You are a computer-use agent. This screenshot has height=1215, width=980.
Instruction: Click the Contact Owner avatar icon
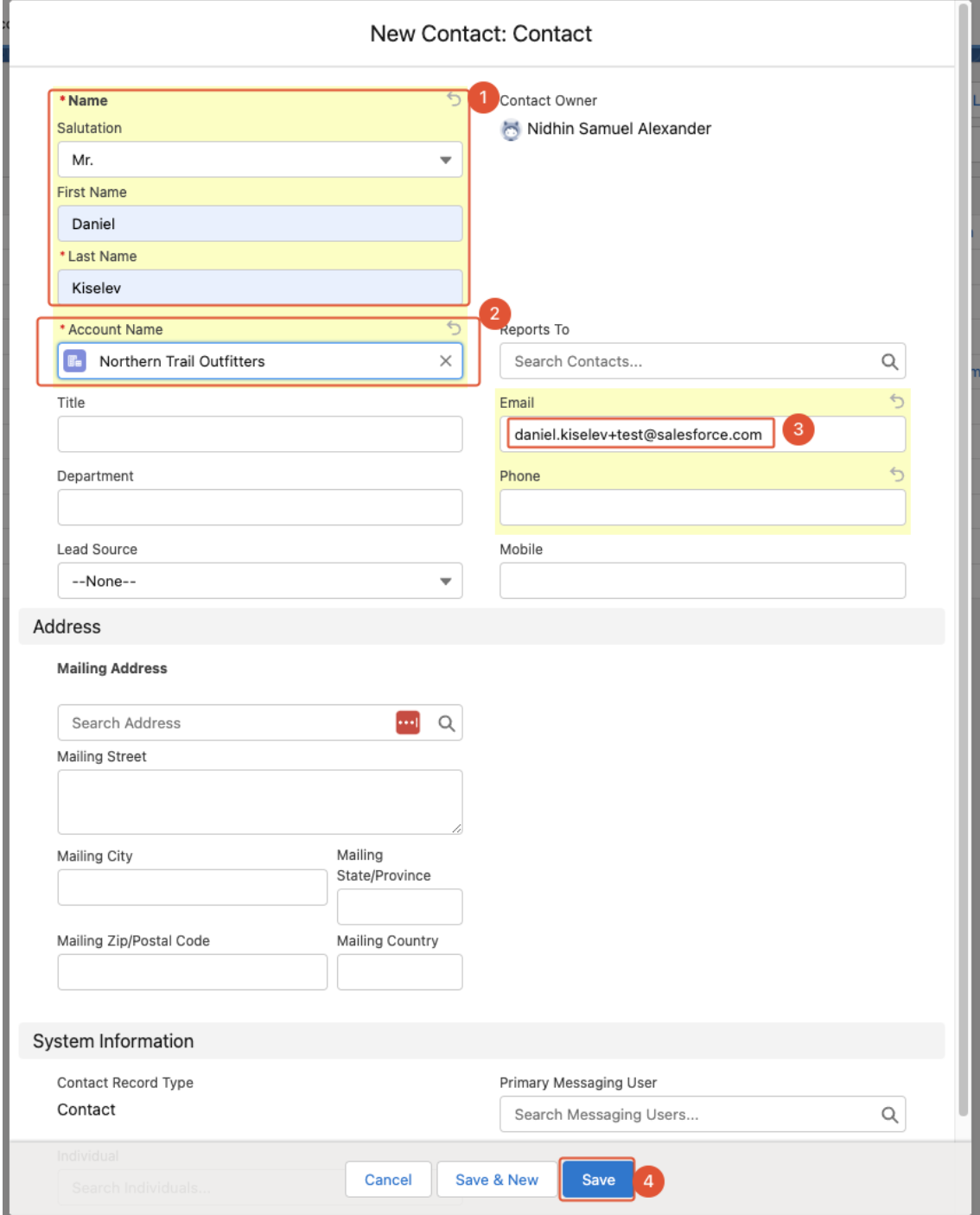(511, 130)
